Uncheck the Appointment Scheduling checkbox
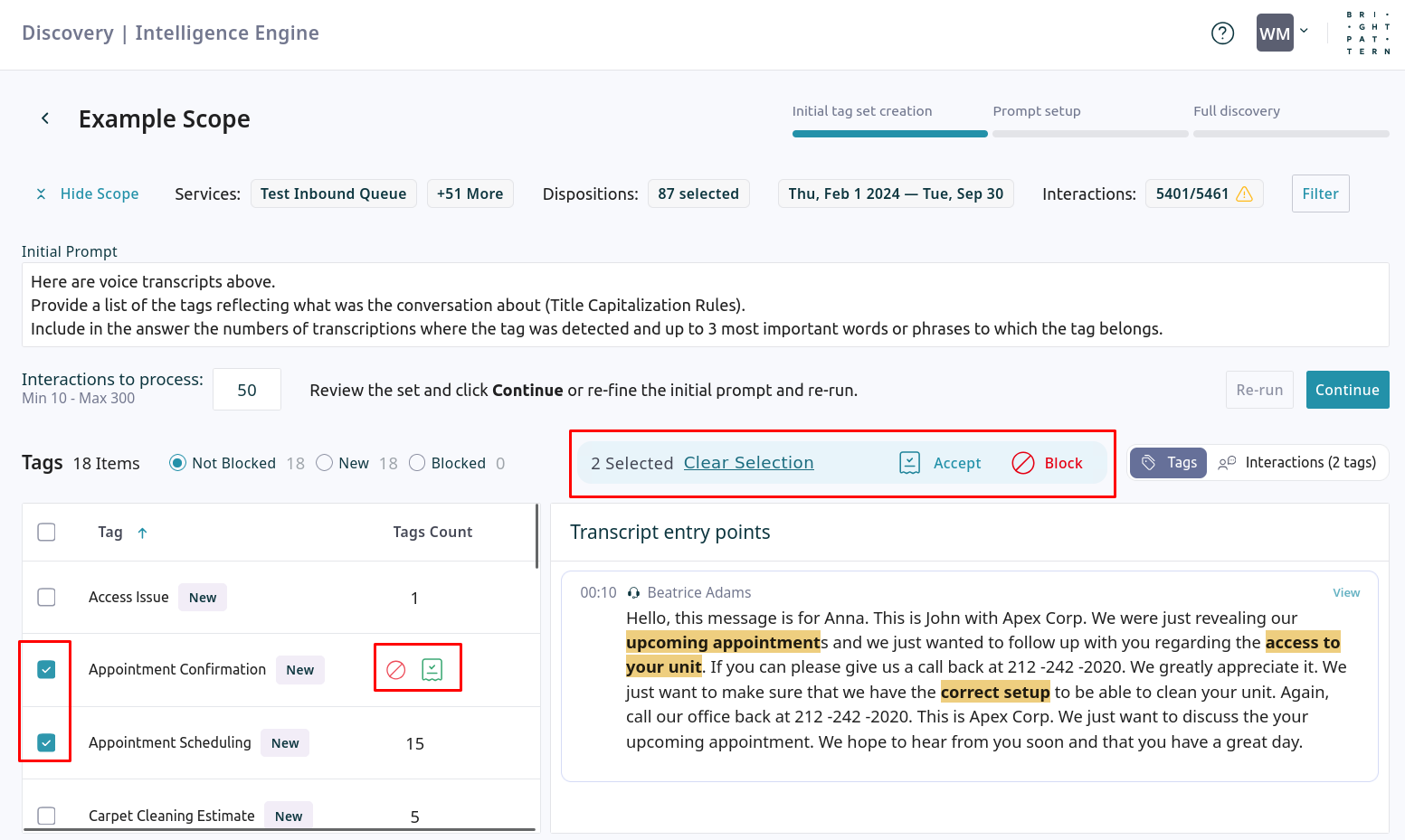 point(46,742)
